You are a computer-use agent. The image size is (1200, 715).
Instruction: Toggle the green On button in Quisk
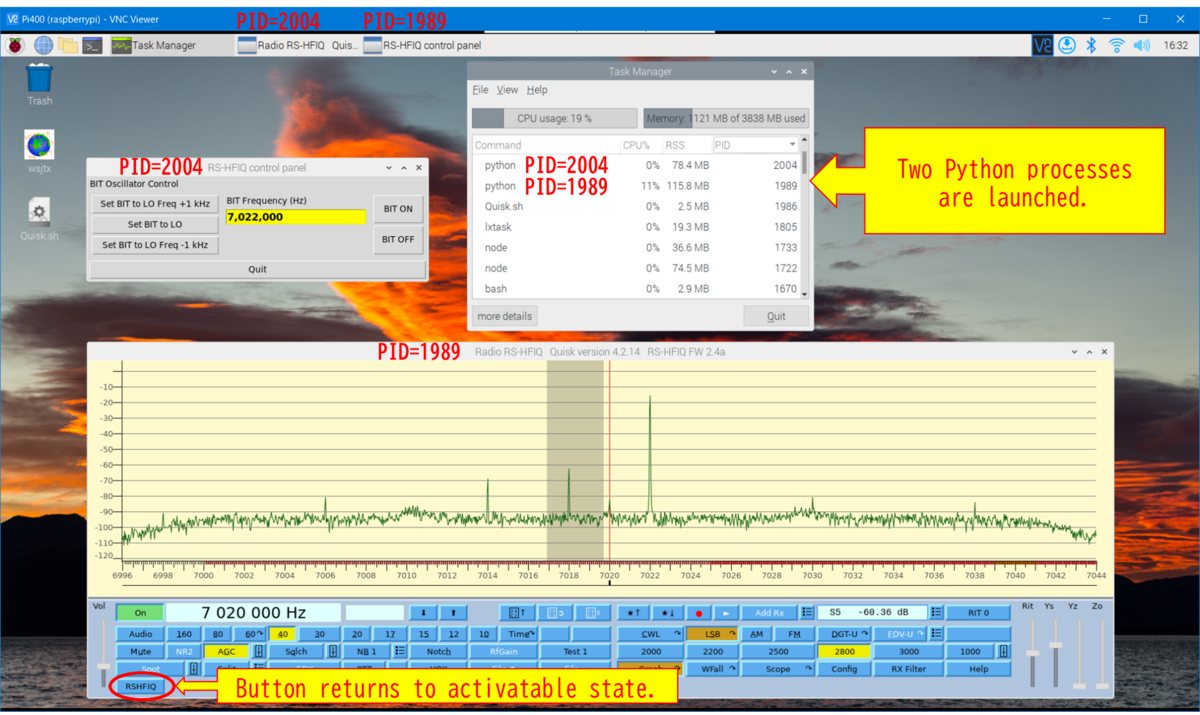[x=140, y=612]
